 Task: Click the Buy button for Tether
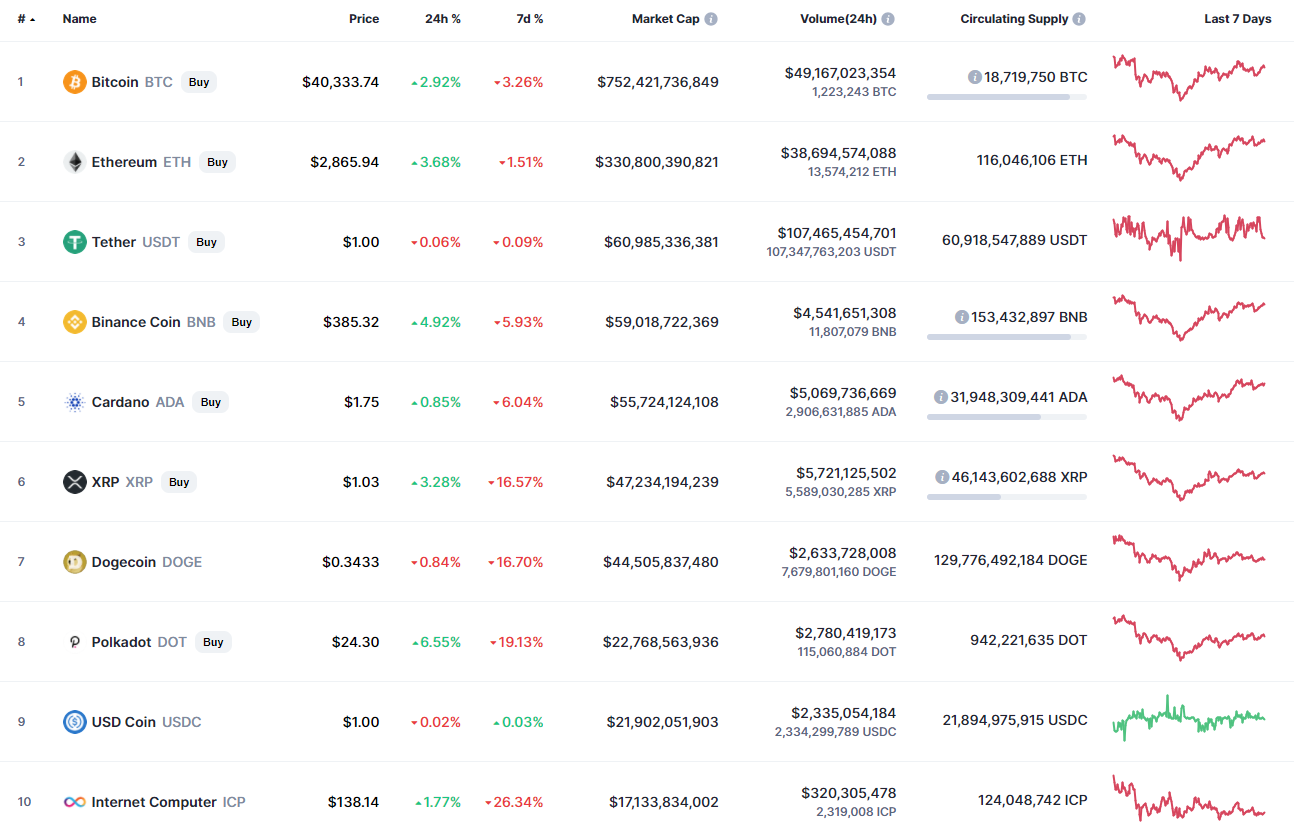pyautogui.click(x=206, y=242)
